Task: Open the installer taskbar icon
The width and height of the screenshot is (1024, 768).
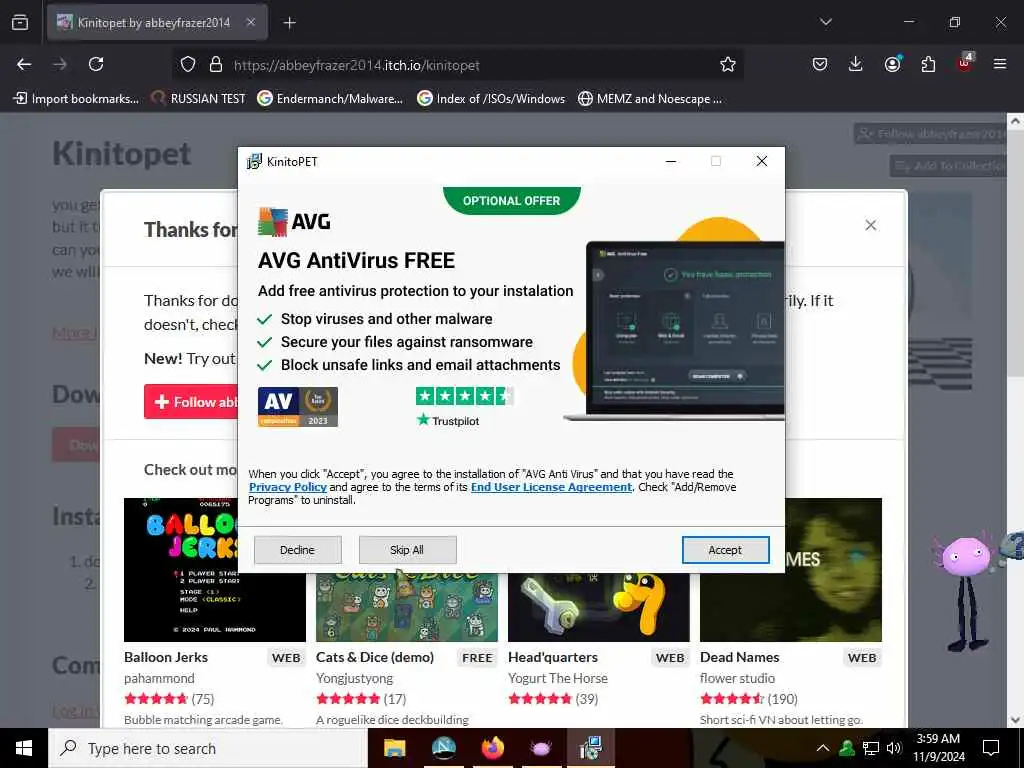Action: click(590, 748)
